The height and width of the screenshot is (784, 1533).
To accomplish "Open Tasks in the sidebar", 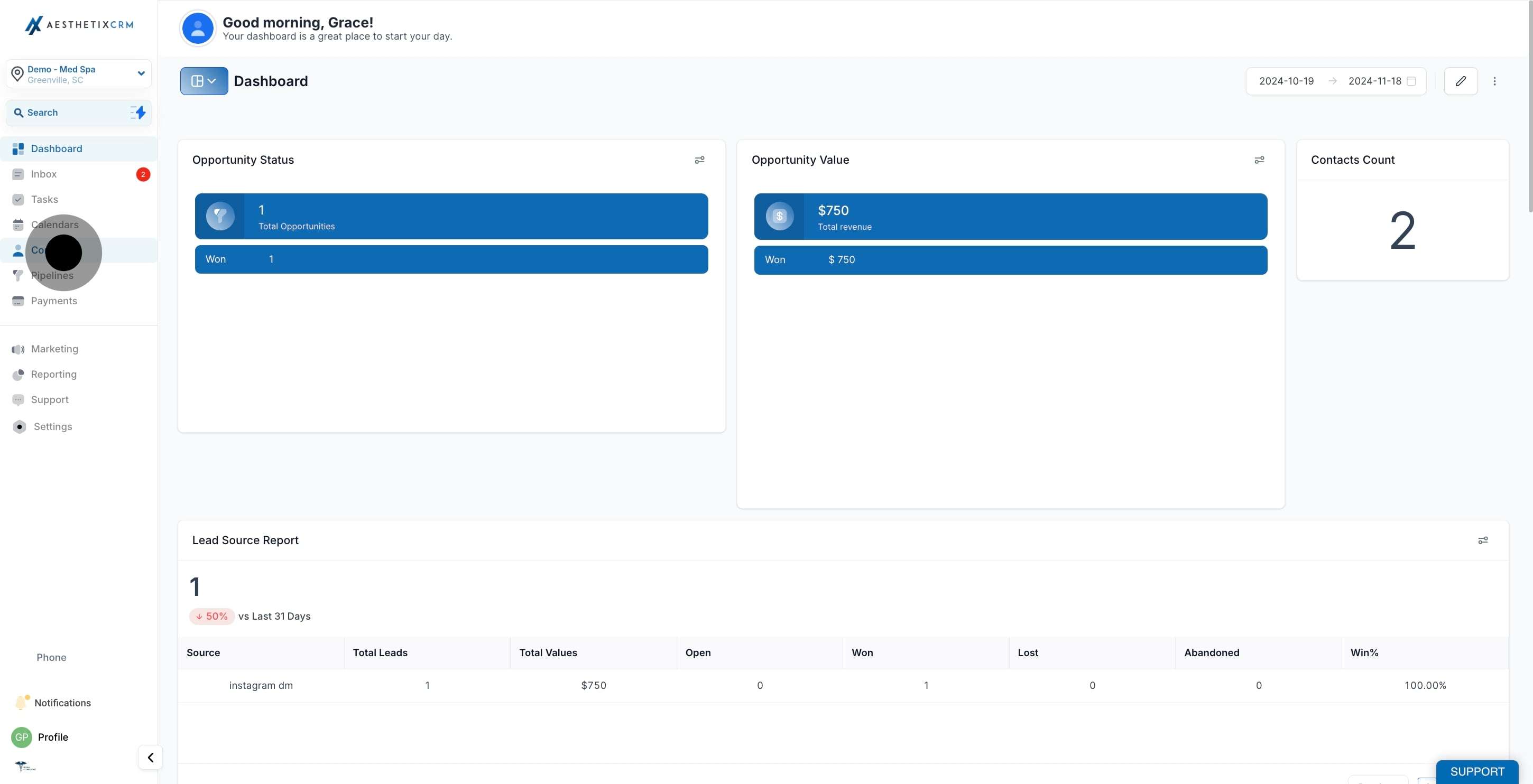I will tap(79, 200).
